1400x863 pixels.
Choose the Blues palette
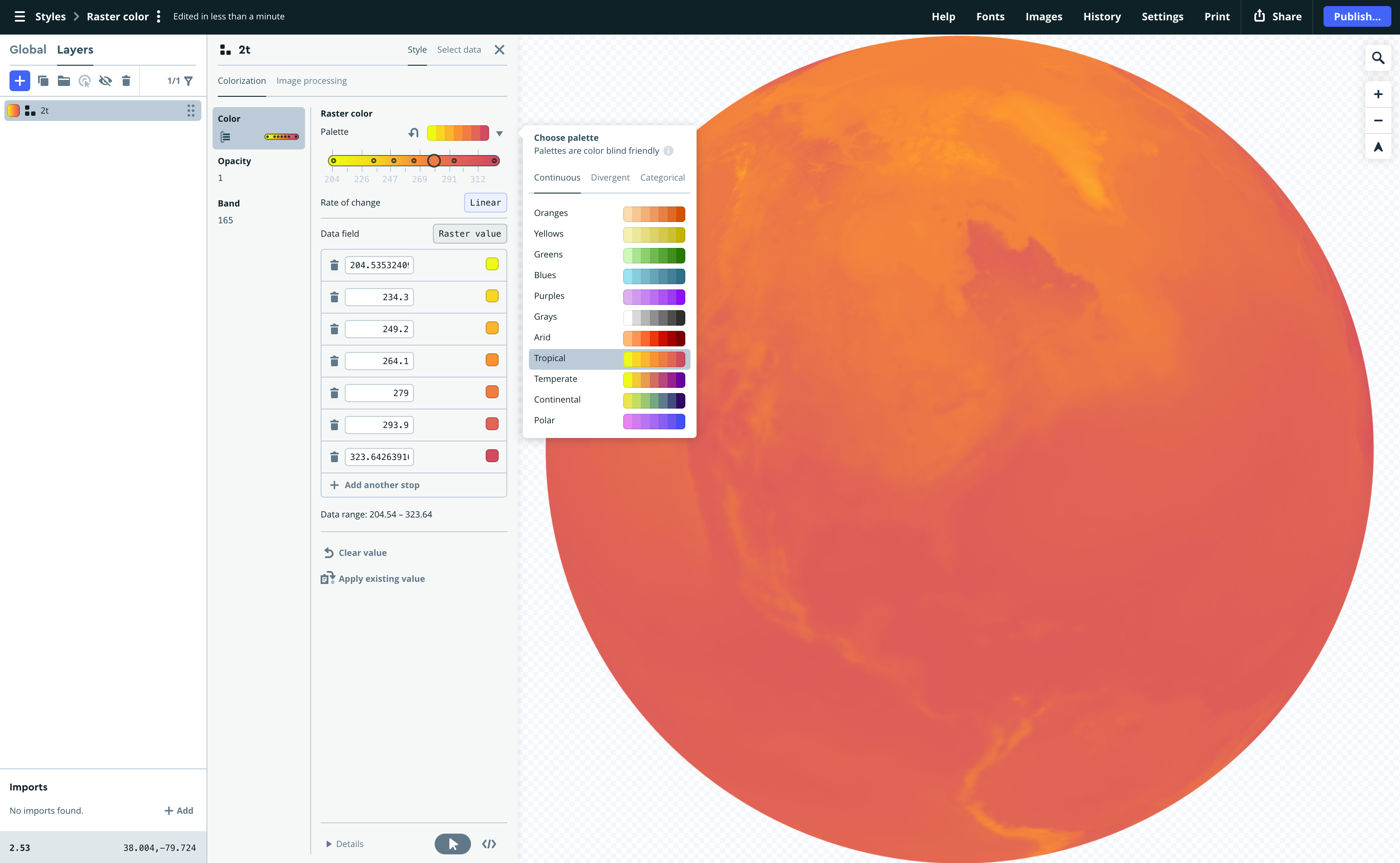(609, 276)
